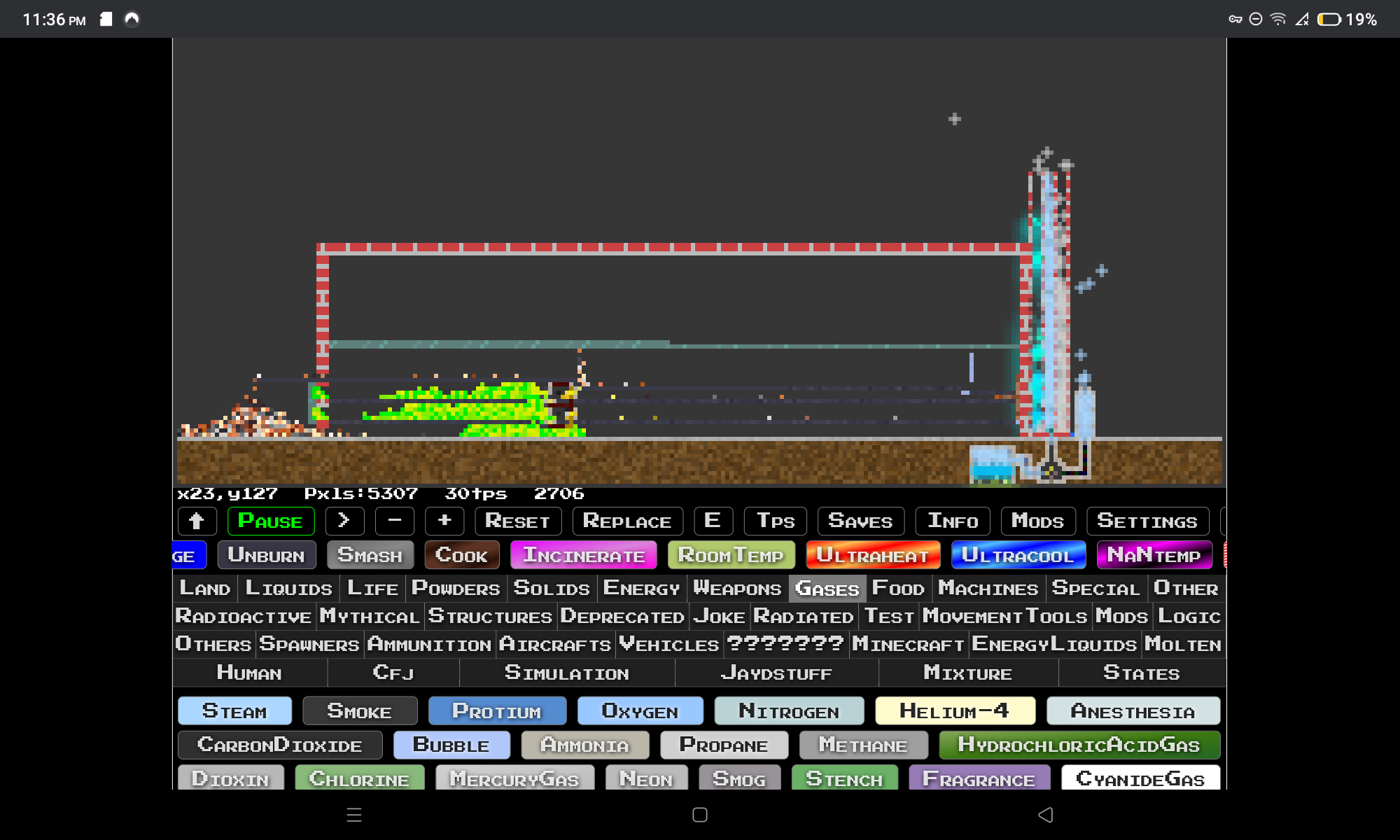Screen dimensions: 1400x840
Task: Zoom in using the plus icon
Action: pos(444,521)
